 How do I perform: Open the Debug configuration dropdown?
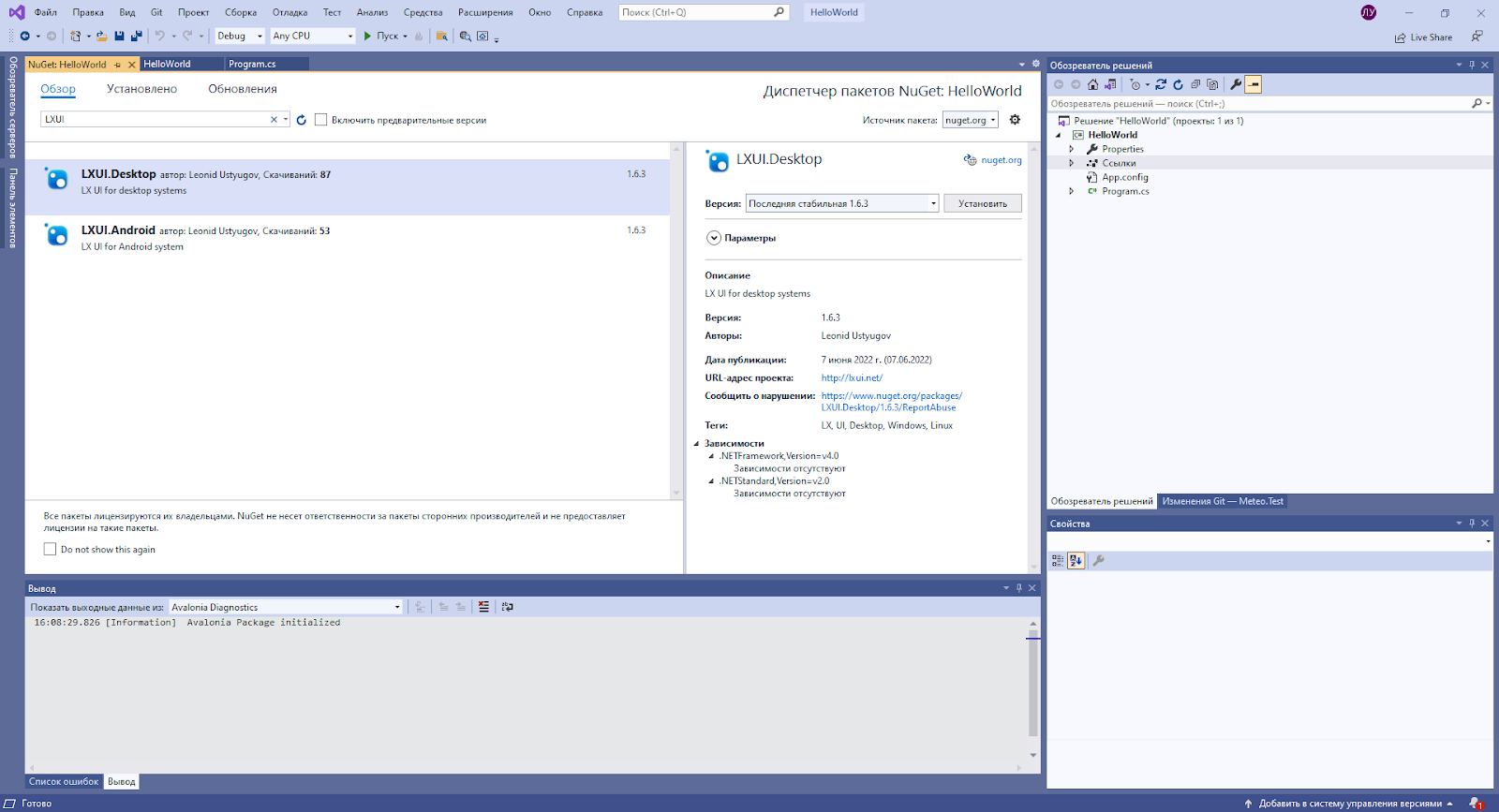point(240,37)
